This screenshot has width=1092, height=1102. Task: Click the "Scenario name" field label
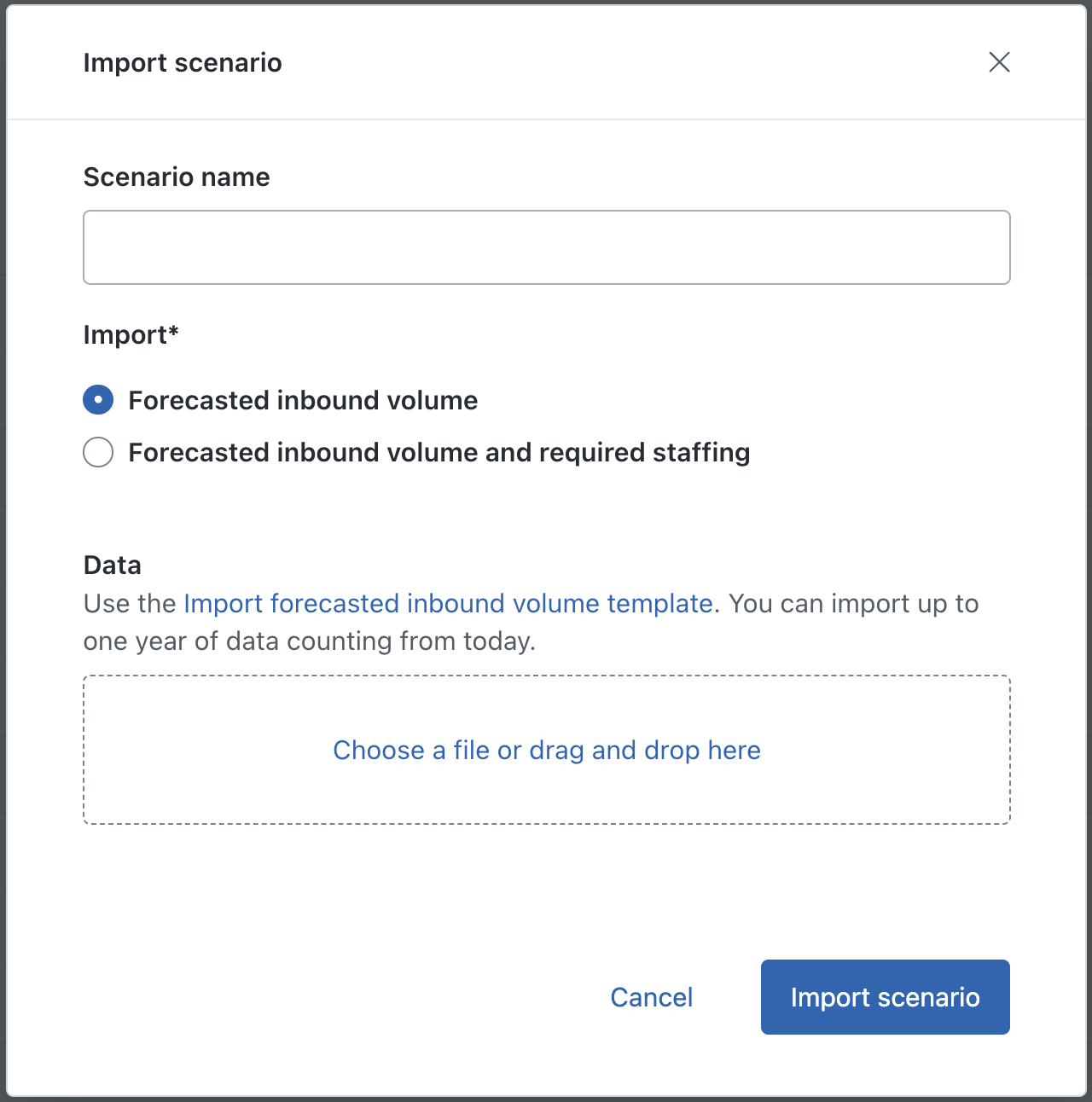coord(177,177)
